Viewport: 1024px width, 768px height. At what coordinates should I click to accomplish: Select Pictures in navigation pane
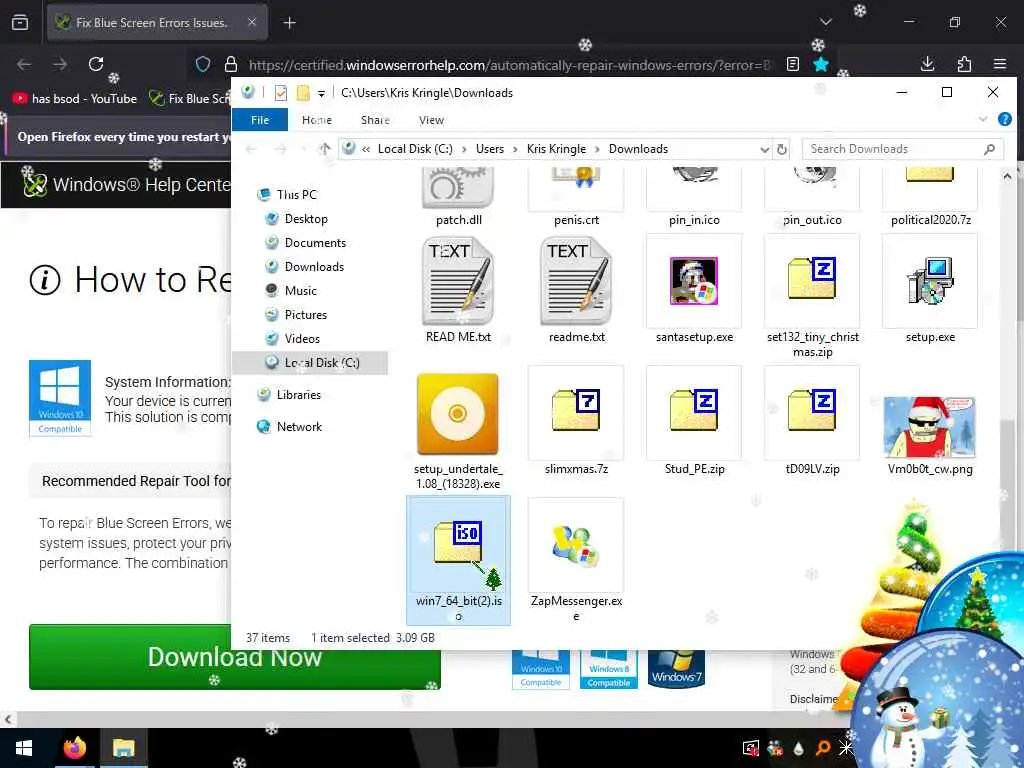tap(296, 315)
